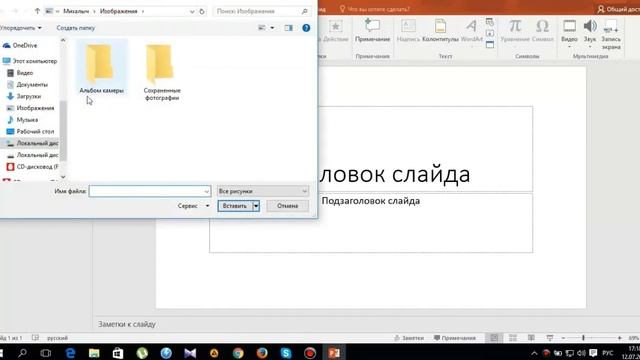
Task: Adjust the zoom slider handle
Action: coord(583,338)
